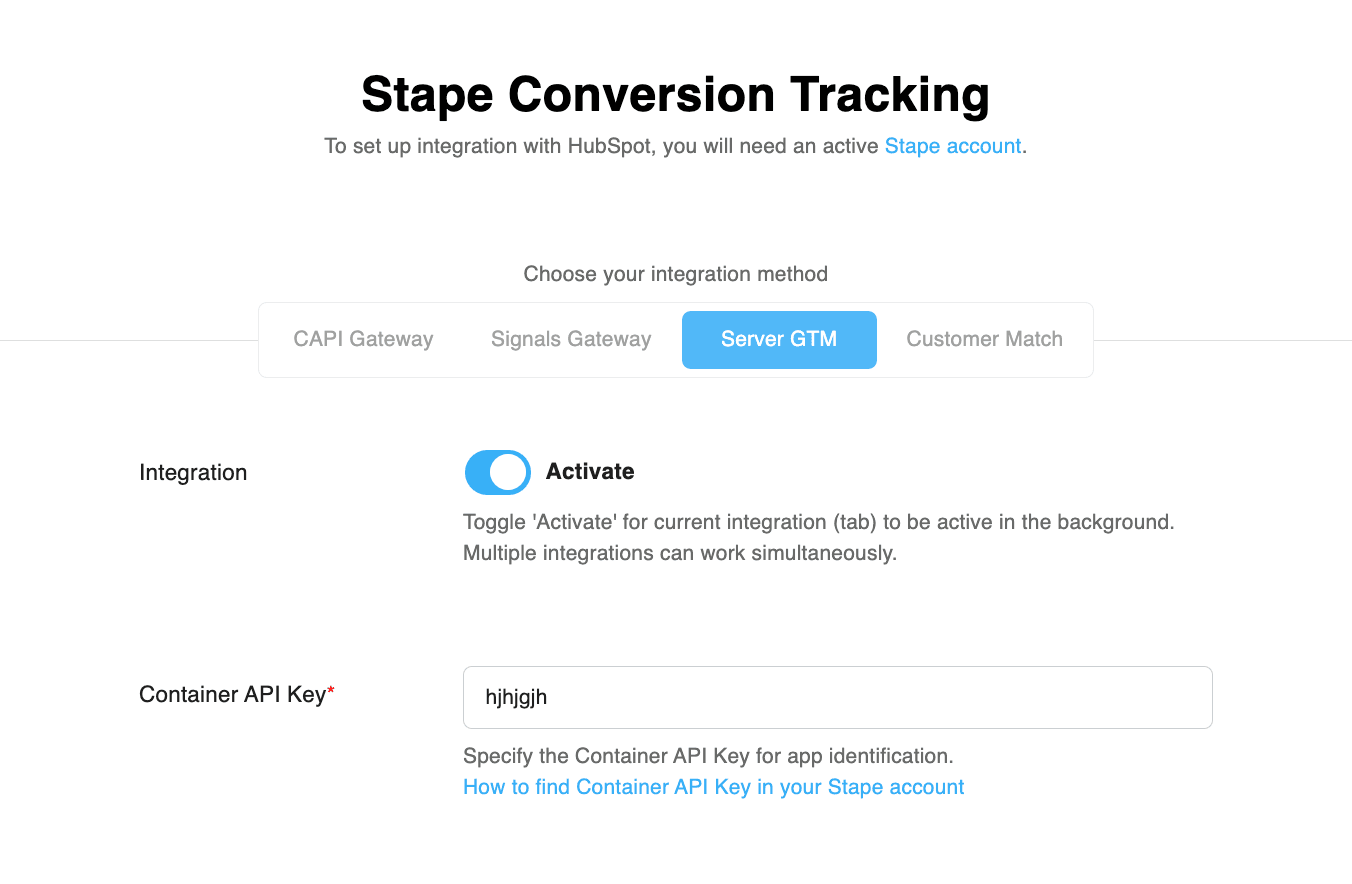
Task: Click the bold Activate label
Action: [x=590, y=472]
